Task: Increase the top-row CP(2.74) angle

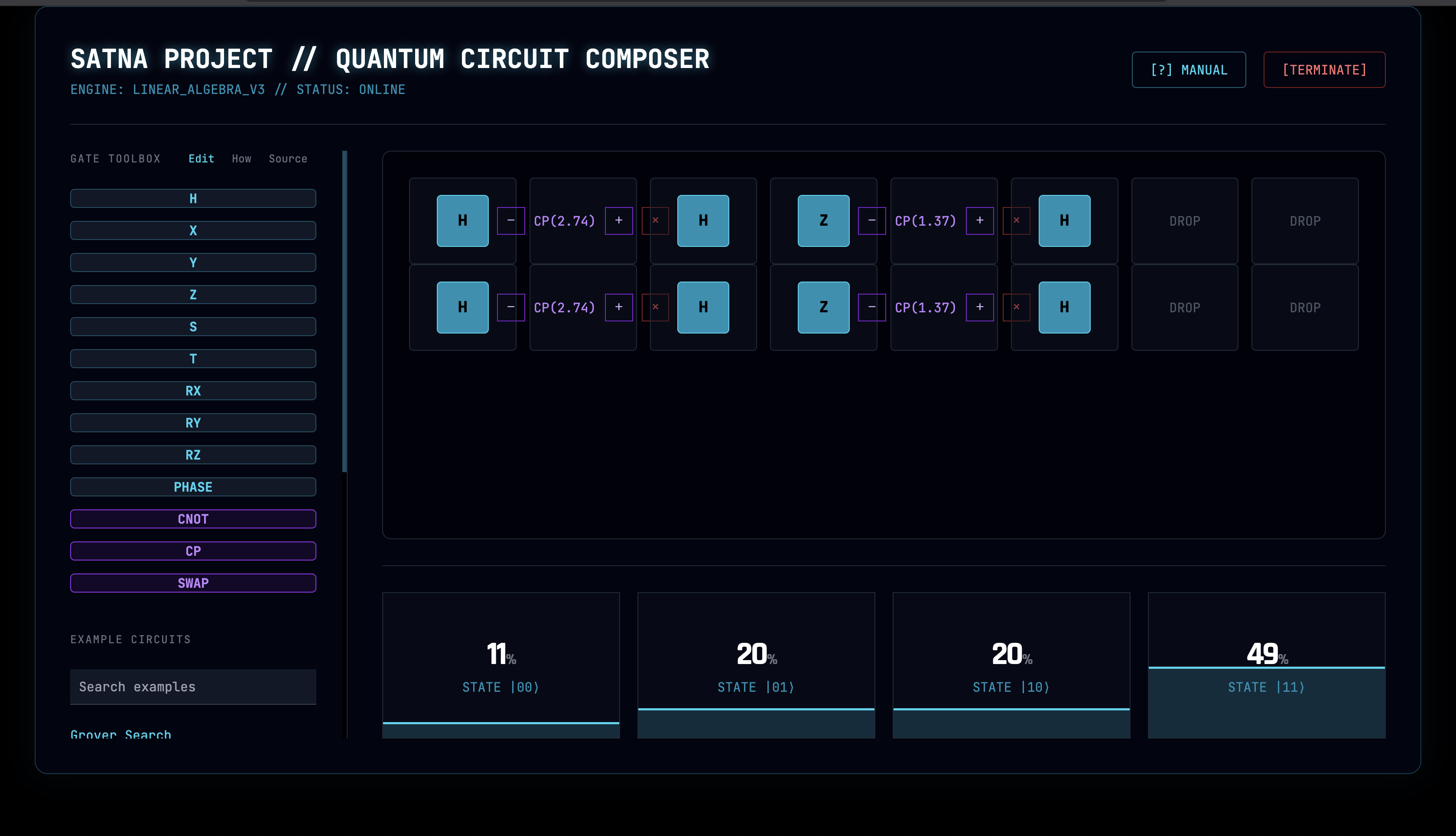Action: 619,220
